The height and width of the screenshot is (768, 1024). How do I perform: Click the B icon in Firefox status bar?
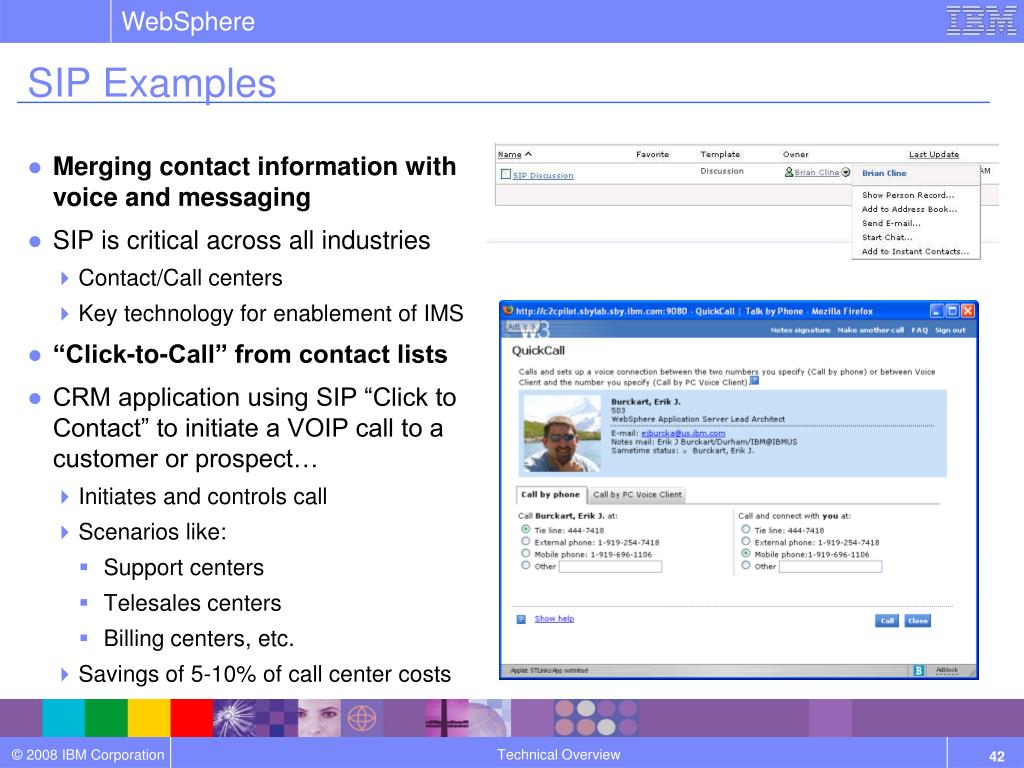coord(919,670)
